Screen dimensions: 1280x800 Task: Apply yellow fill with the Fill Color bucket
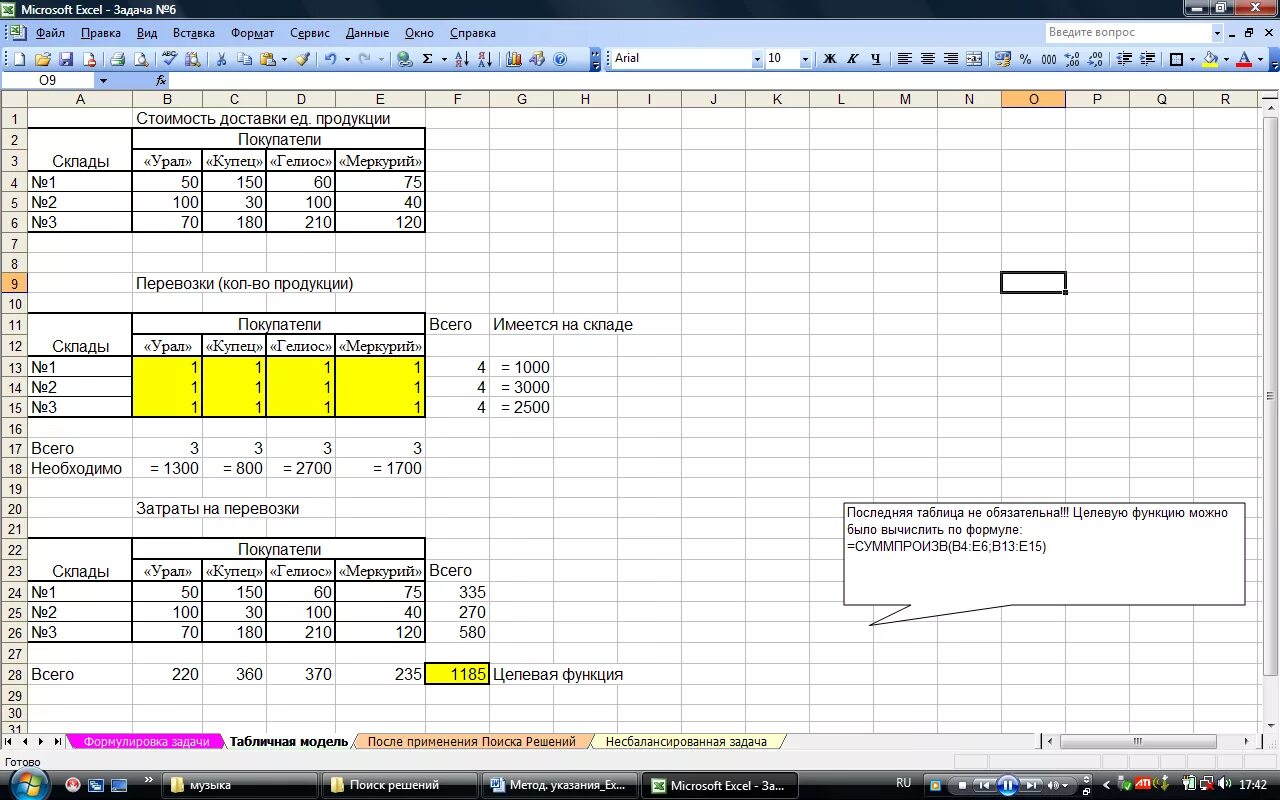tap(1210, 59)
